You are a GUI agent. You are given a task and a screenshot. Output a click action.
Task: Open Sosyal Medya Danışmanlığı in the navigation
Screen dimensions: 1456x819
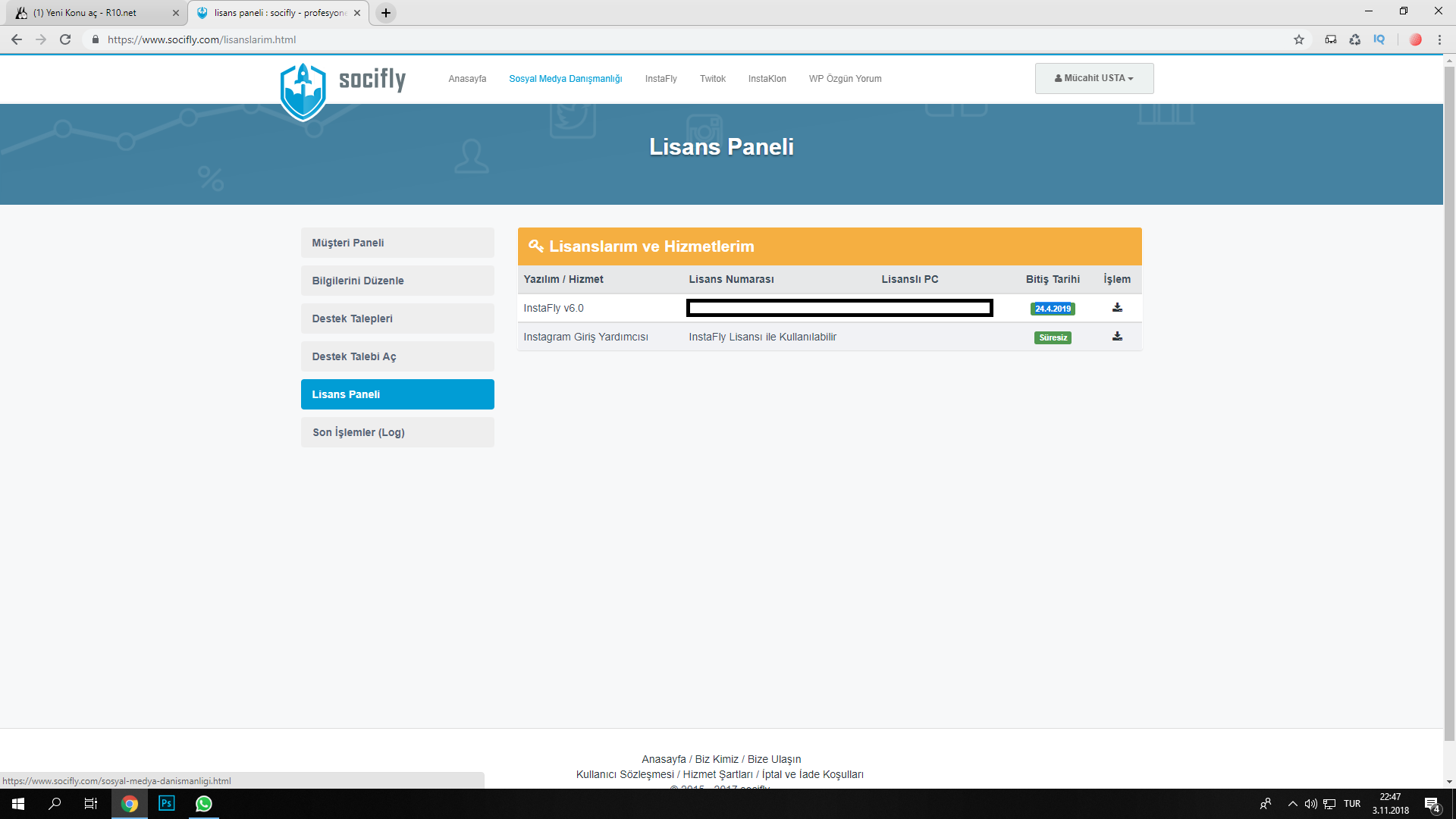click(x=566, y=79)
